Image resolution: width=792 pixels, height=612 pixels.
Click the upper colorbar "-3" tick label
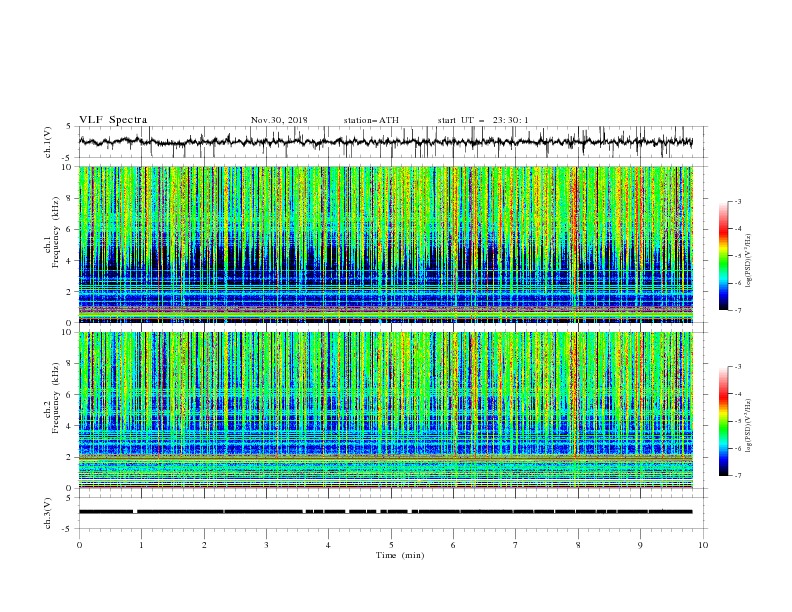pyautogui.click(x=738, y=201)
